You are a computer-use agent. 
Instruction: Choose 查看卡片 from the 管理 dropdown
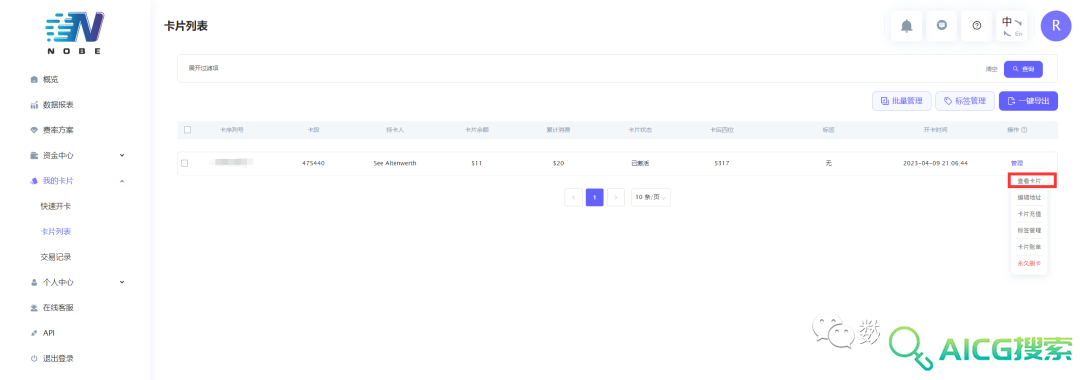[x=1029, y=181]
